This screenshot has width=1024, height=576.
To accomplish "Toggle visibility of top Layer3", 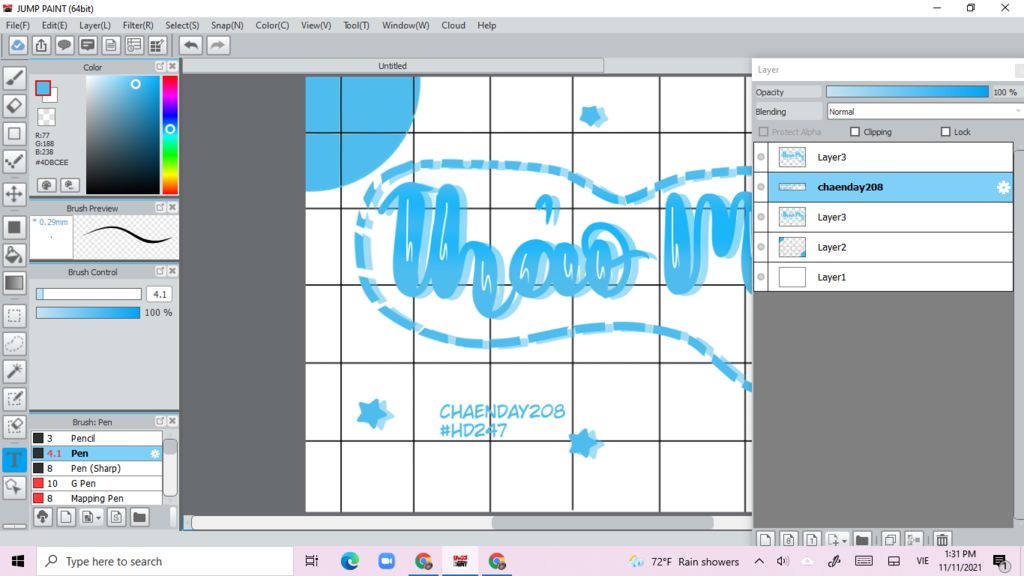I will (x=761, y=157).
